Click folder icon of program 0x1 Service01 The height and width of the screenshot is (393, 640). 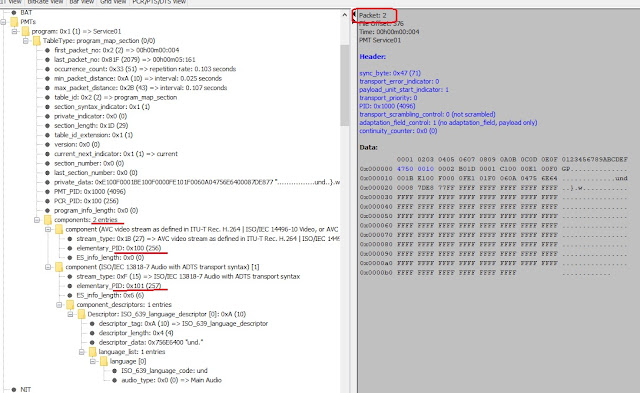click(25, 31)
